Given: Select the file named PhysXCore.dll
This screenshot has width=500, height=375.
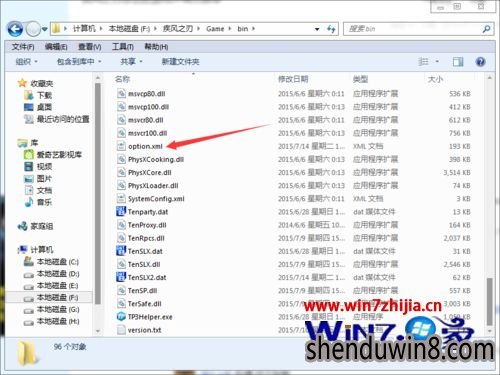Looking at the screenshot, I should [x=150, y=173].
